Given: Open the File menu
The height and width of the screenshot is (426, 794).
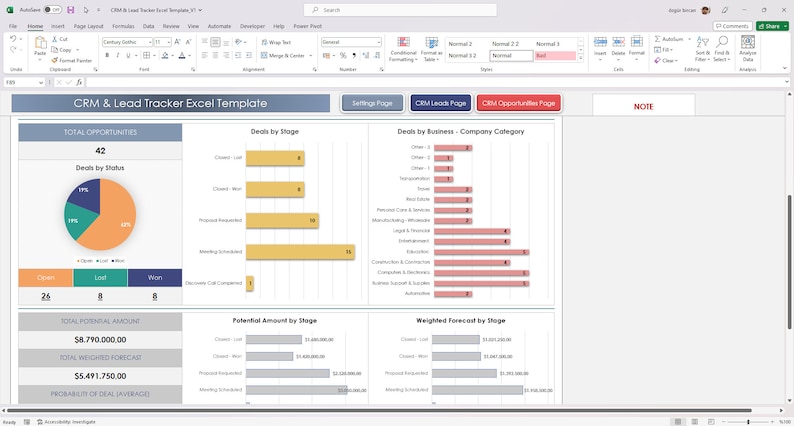Looking at the screenshot, I should pos(13,26).
